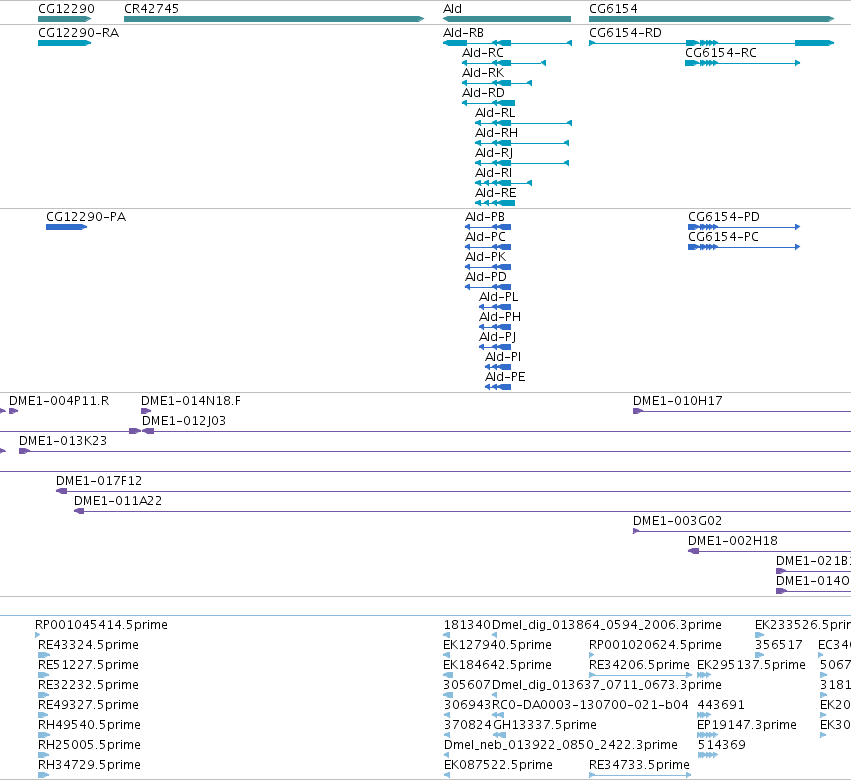Screen dimensions: 851x780
Task: Open the RH25005.5prime EST label
Action: coord(90,745)
